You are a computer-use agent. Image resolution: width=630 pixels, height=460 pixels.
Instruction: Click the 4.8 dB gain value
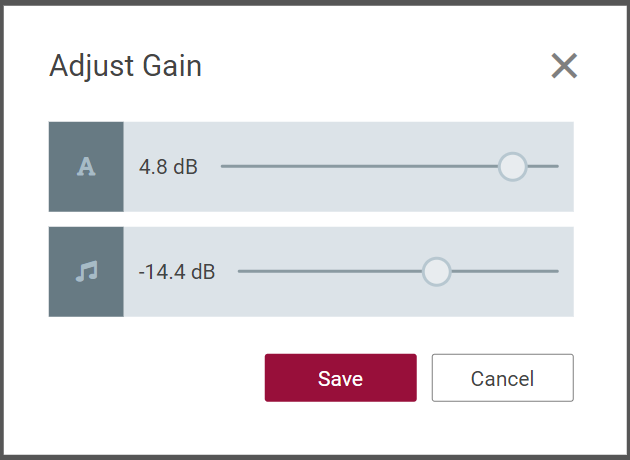tap(168, 167)
